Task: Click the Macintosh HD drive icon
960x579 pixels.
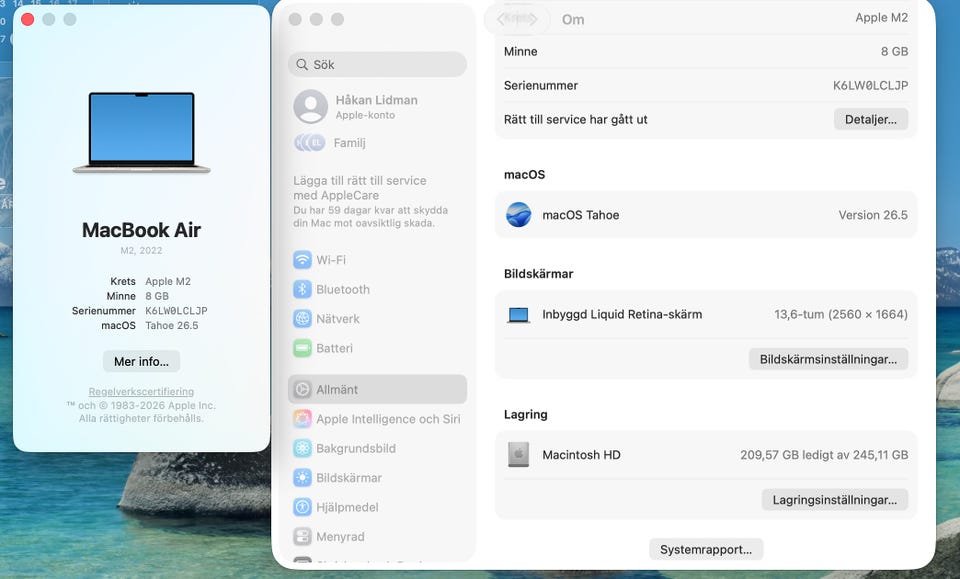Action: pyautogui.click(x=519, y=455)
